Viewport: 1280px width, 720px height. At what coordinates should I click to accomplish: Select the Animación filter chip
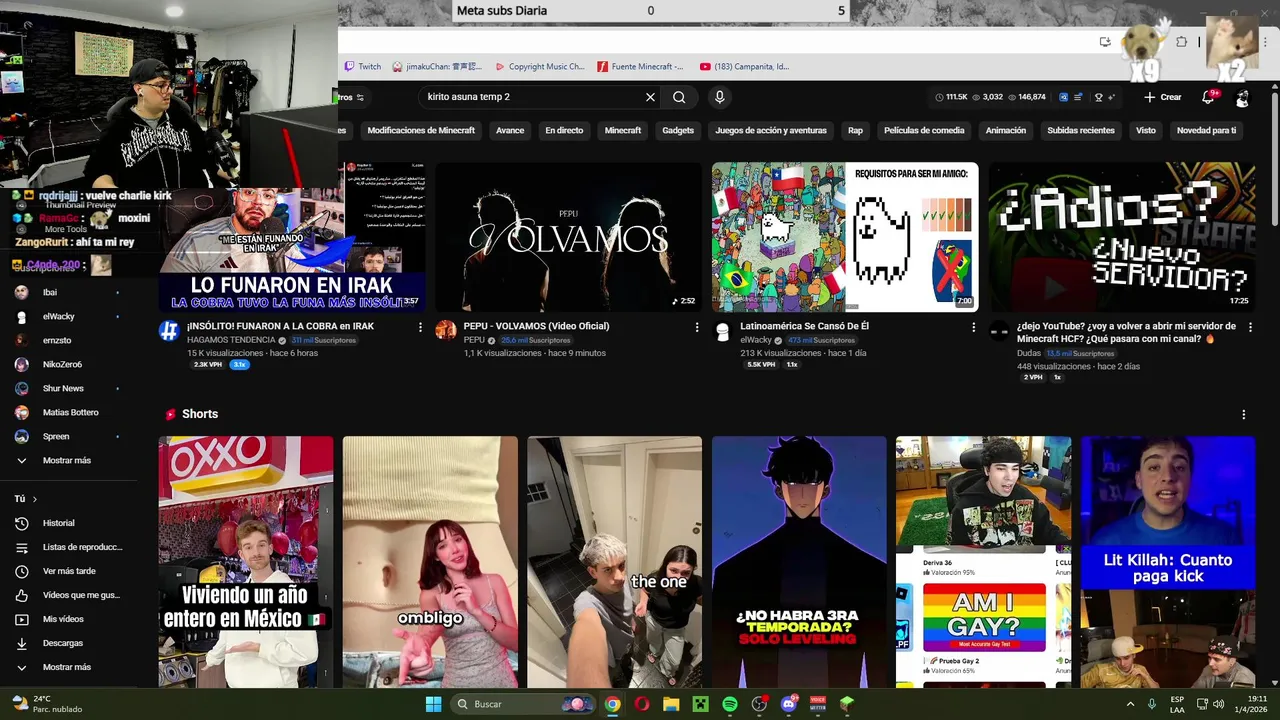click(1006, 130)
